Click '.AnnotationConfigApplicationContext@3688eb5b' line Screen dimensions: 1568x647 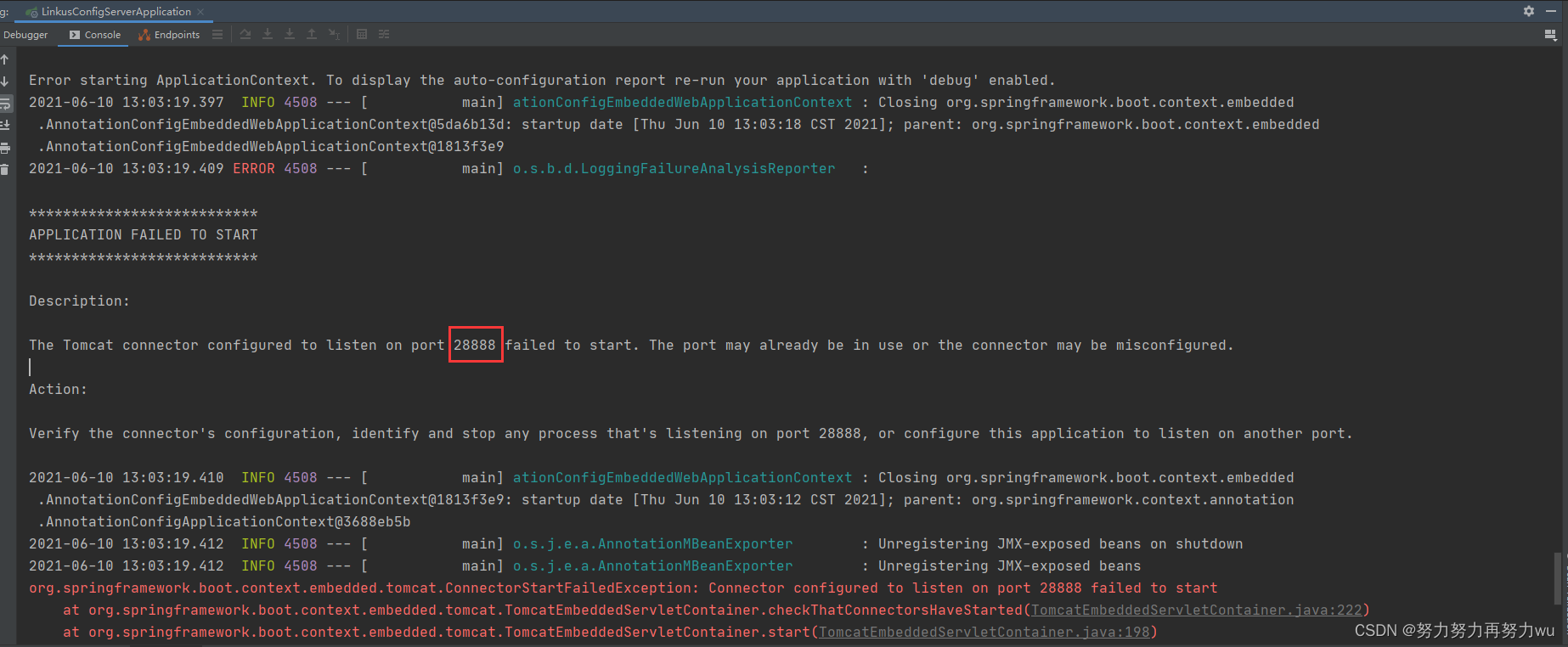pyautogui.click(x=224, y=521)
